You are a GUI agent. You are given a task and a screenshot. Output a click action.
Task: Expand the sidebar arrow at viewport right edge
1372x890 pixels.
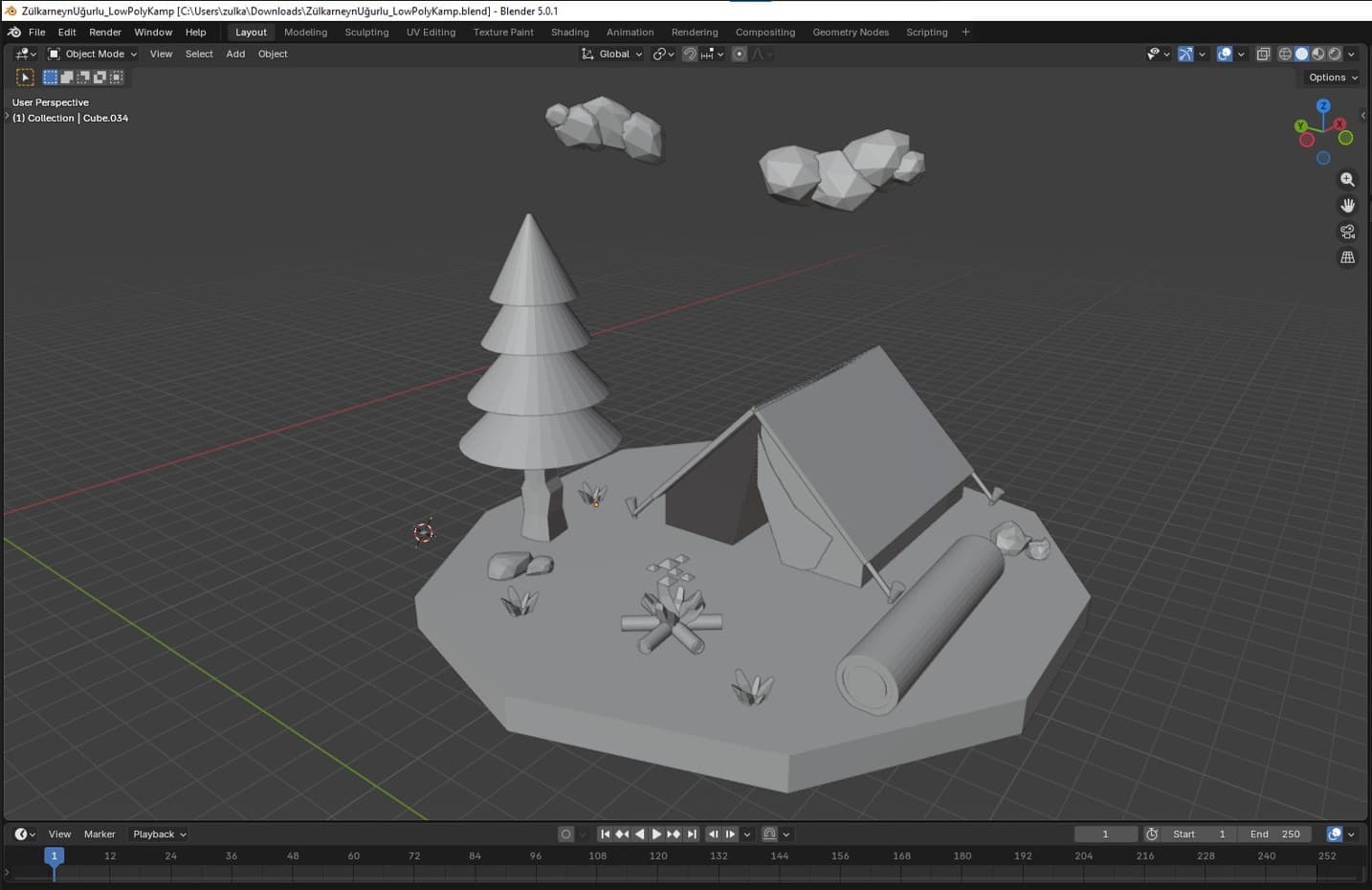[x=1363, y=115]
